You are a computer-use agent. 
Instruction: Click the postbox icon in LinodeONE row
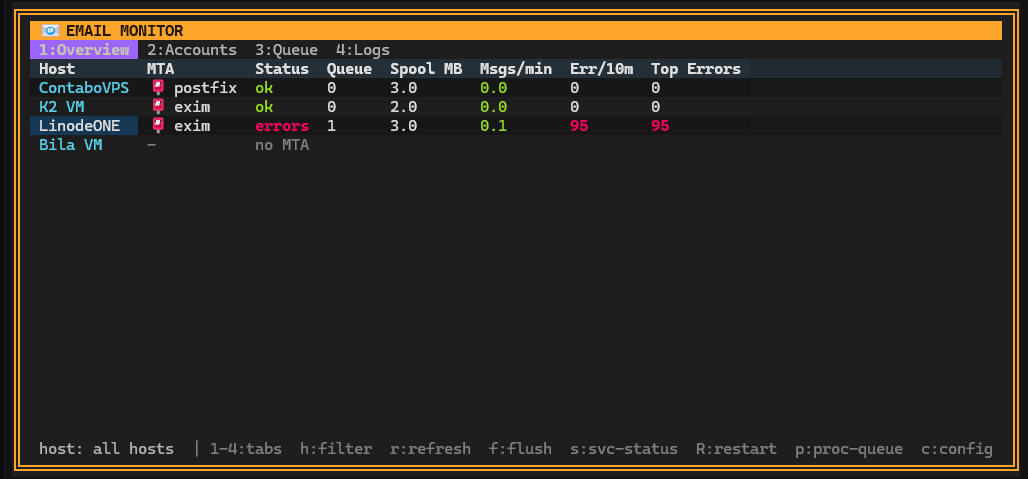click(x=158, y=126)
